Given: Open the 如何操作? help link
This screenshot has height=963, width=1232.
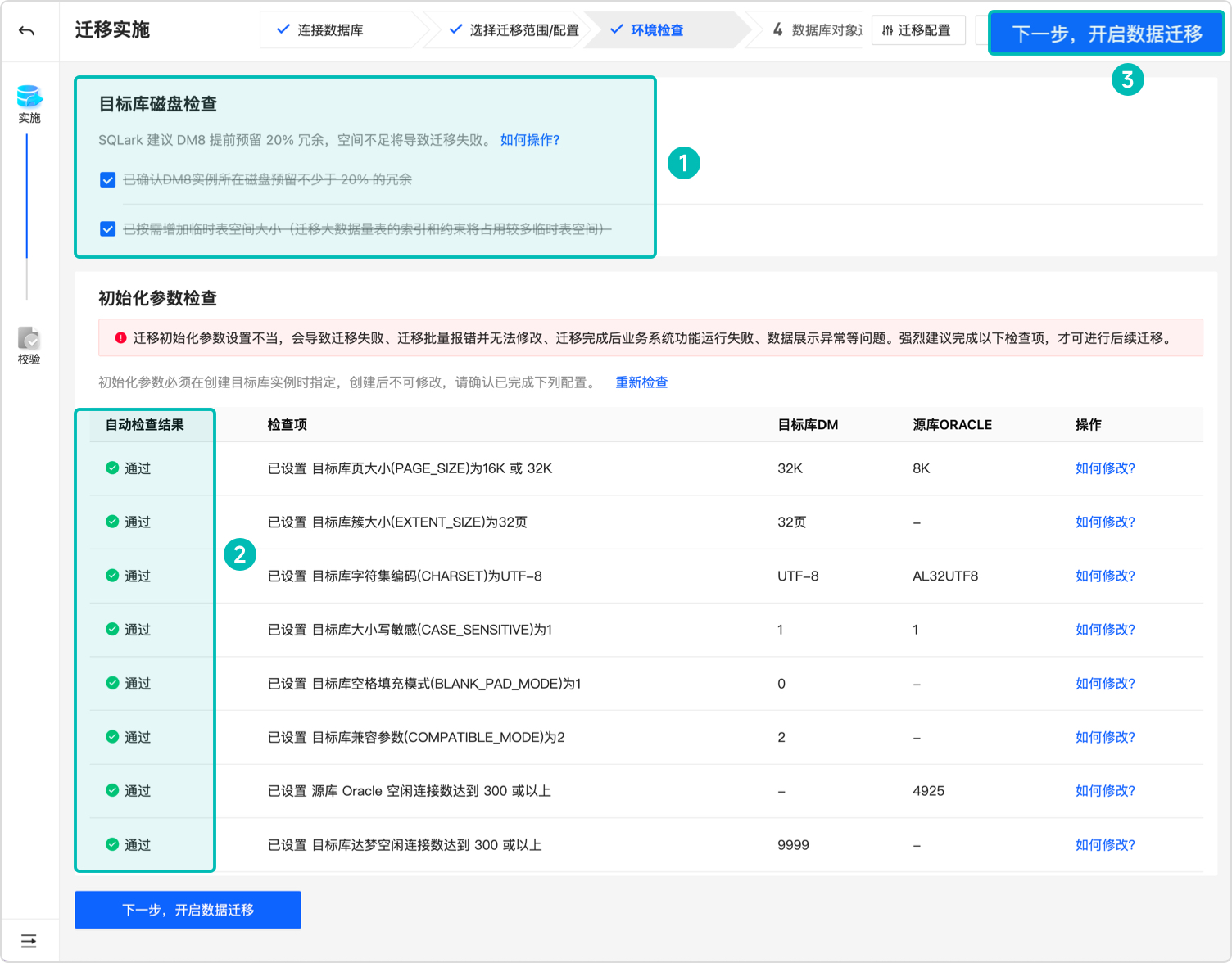Looking at the screenshot, I should pyautogui.click(x=530, y=140).
